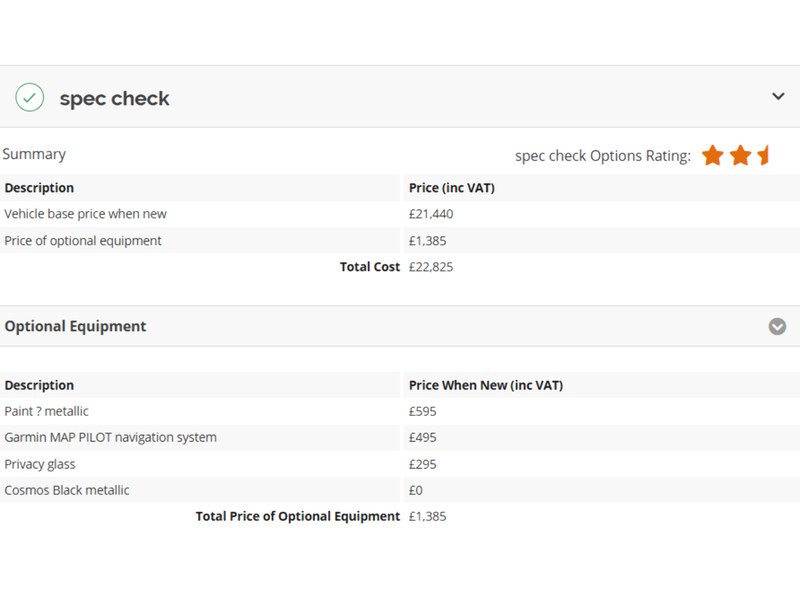This screenshot has width=800, height=600.
Task: Collapse Optional Equipment with grey circle arrow
Action: (777, 326)
